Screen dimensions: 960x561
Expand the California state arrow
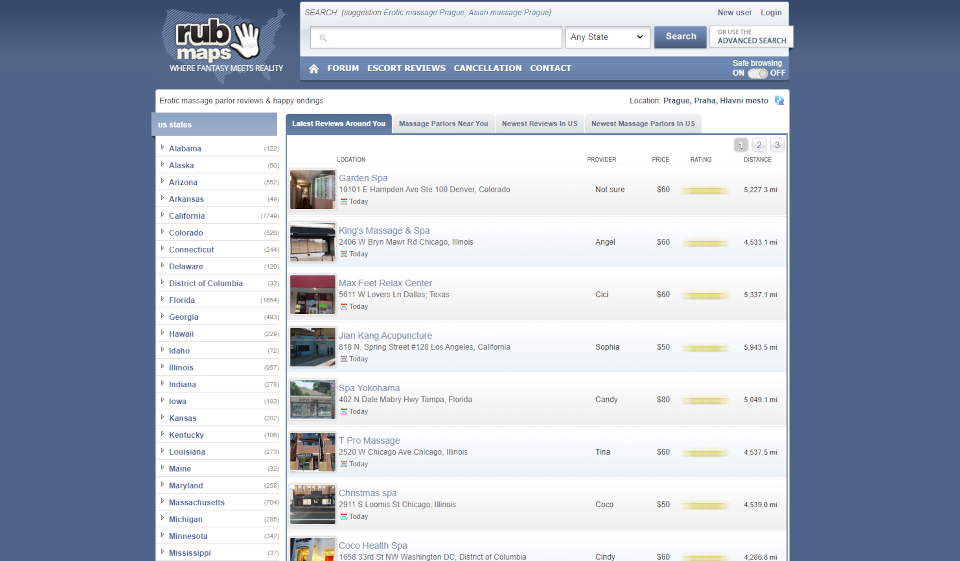tap(162, 215)
